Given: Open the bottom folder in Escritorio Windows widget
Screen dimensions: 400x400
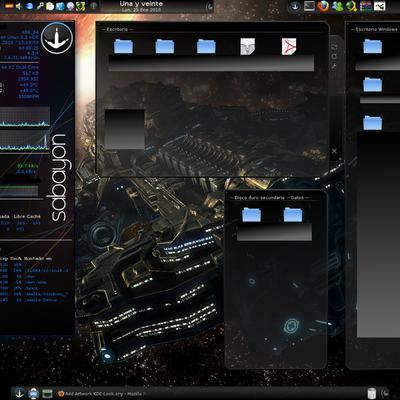Looking at the screenshot, I should point(372,123).
